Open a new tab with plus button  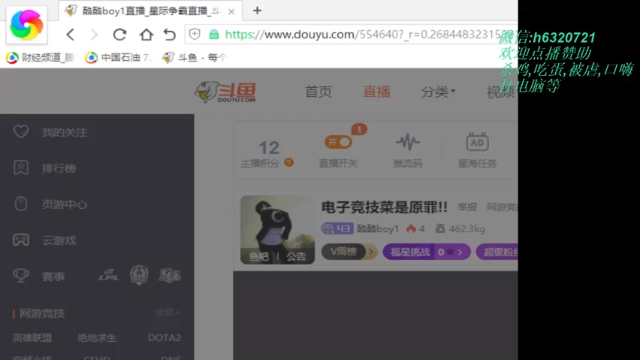[x=257, y=11]
